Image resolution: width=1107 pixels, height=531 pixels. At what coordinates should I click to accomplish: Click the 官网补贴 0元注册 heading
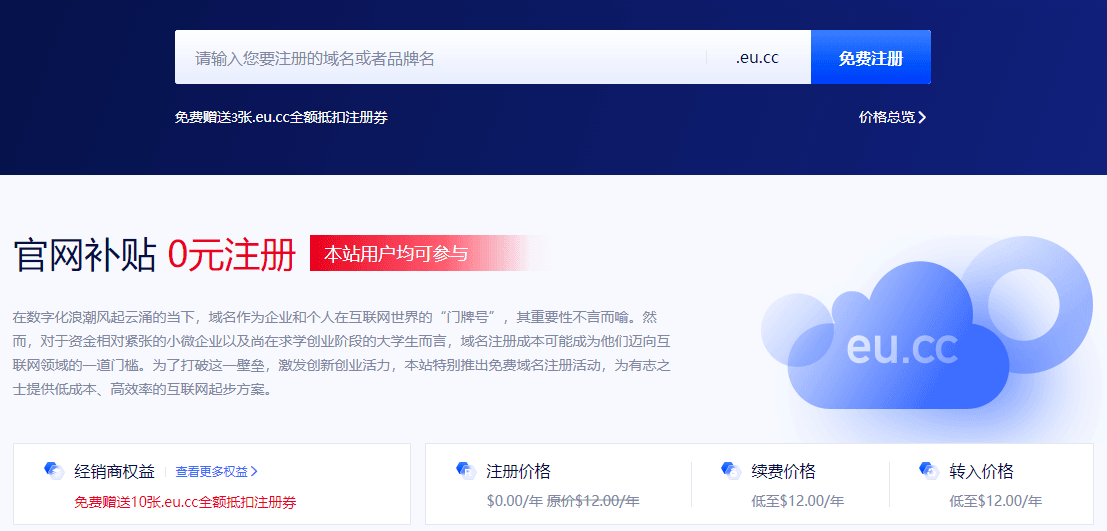[x=155, y=255]
